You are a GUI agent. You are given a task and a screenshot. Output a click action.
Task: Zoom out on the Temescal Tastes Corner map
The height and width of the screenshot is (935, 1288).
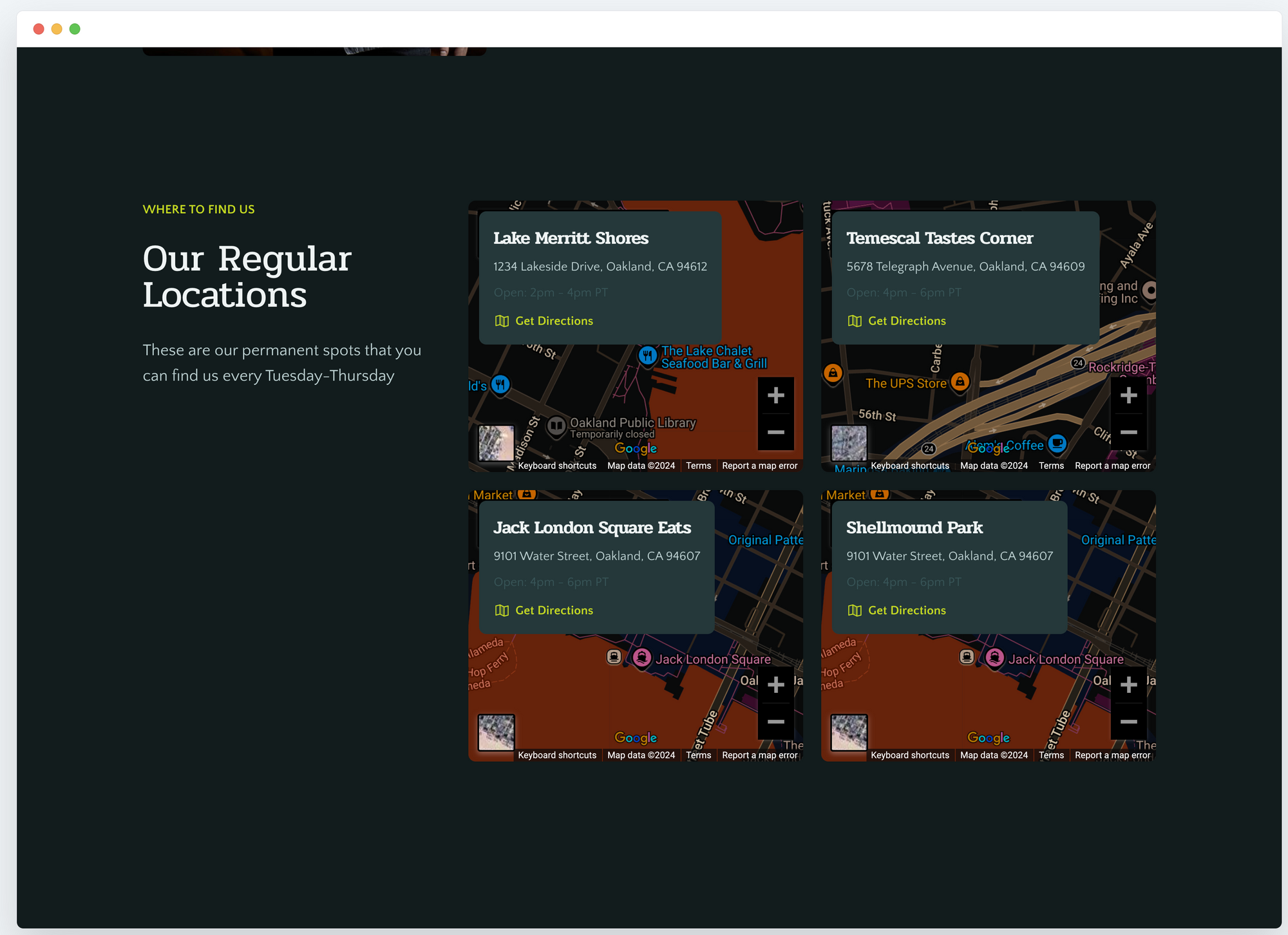point(1129,432)
